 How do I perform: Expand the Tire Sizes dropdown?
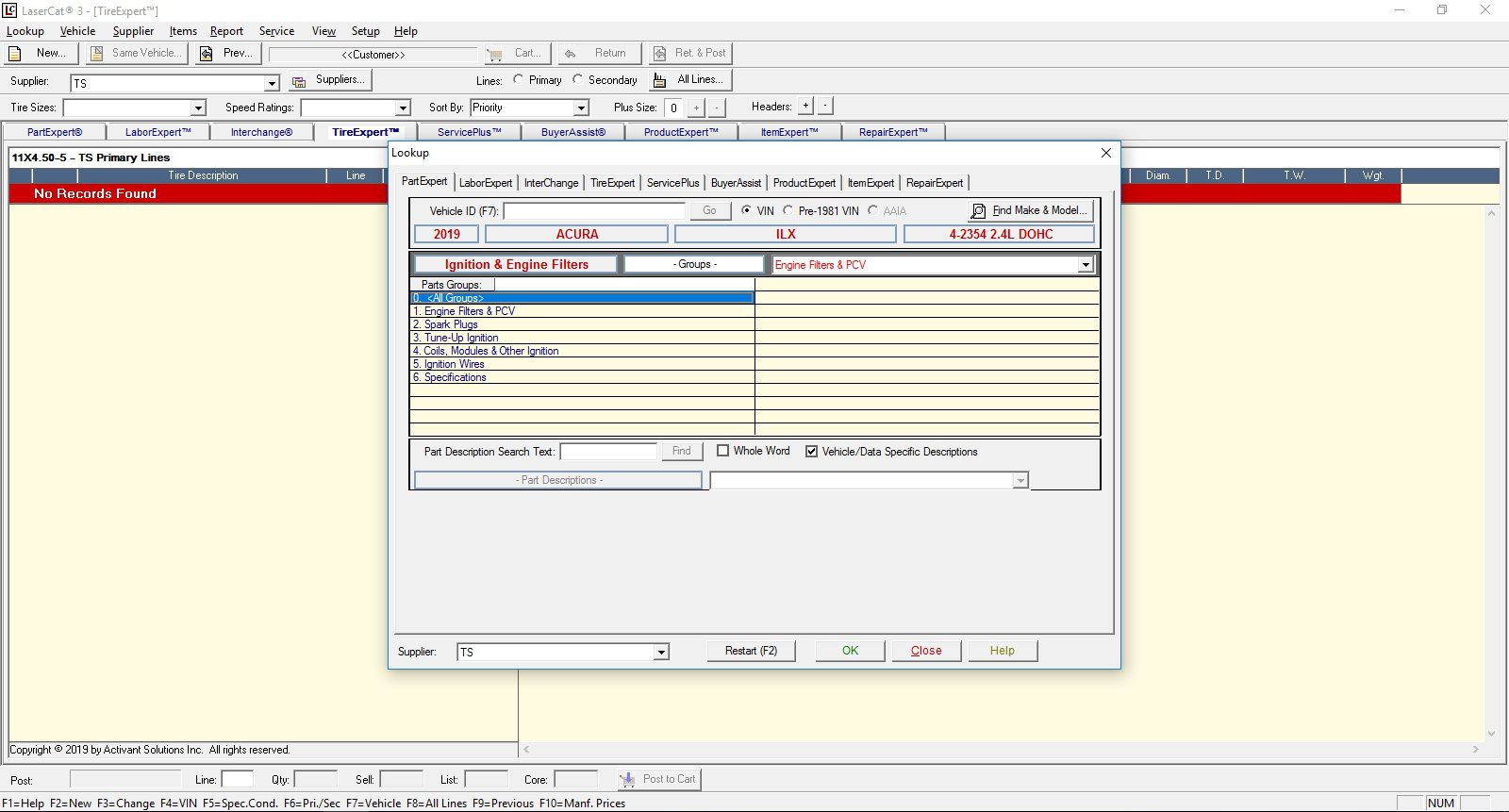click(x=198, y=108)
